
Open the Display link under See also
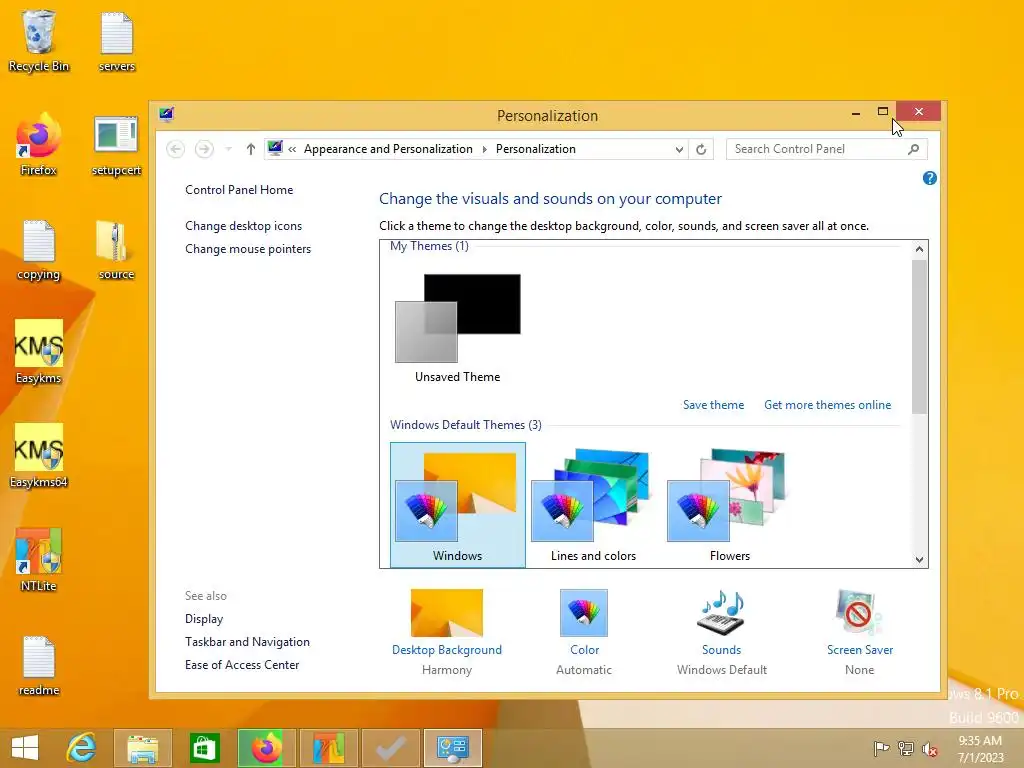[204, 619]
